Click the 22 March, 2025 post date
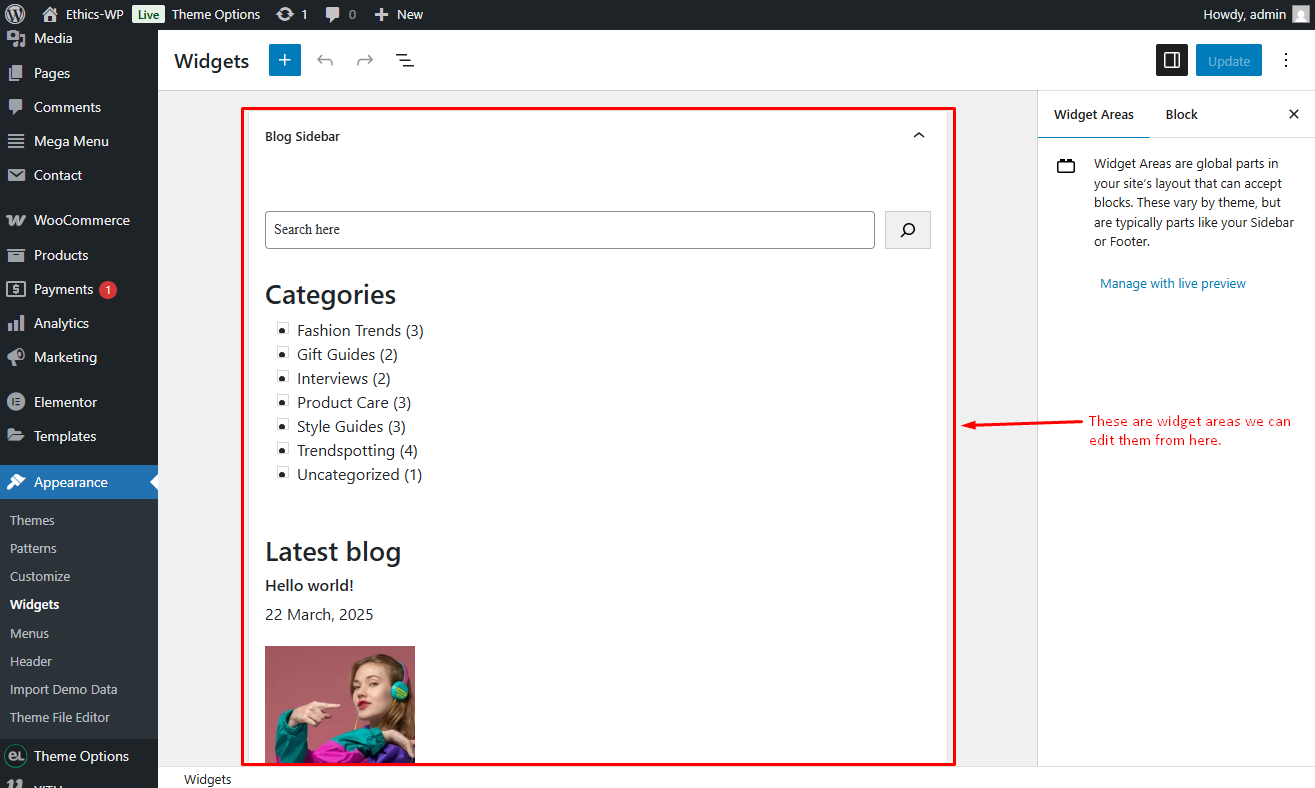1315x788 pixels. [x=319, y=614]
